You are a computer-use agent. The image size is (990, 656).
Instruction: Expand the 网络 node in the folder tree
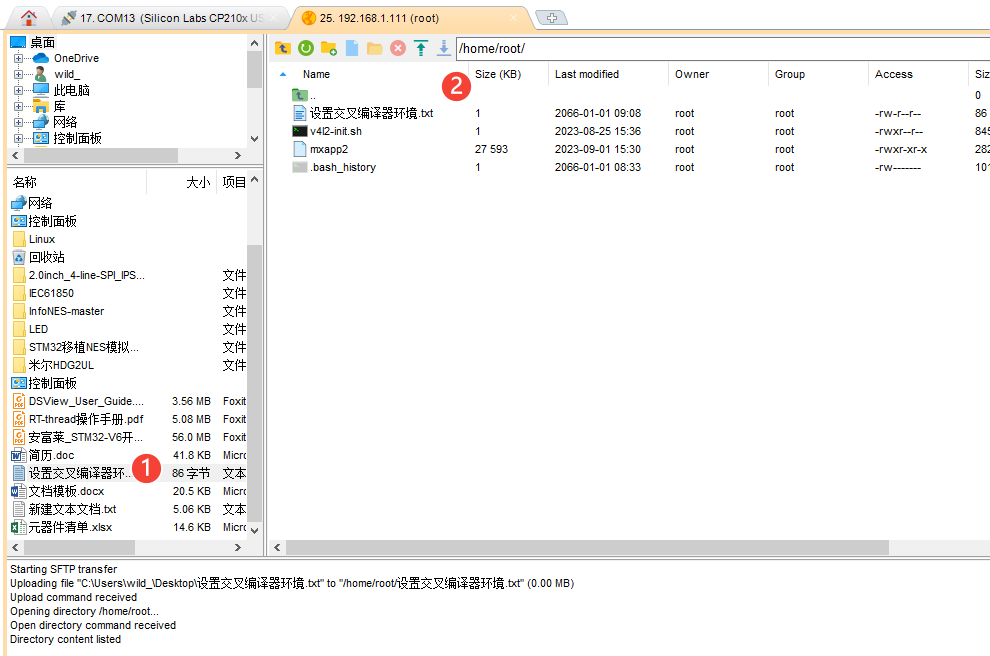pos(18,122)
